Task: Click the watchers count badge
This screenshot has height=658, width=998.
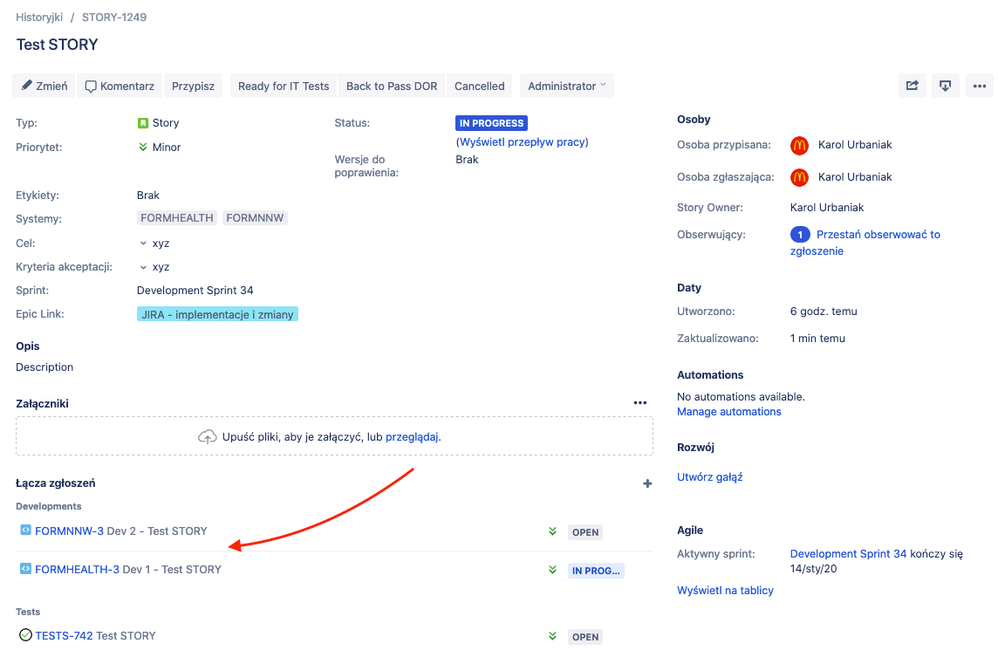Action: click(800, 235)
